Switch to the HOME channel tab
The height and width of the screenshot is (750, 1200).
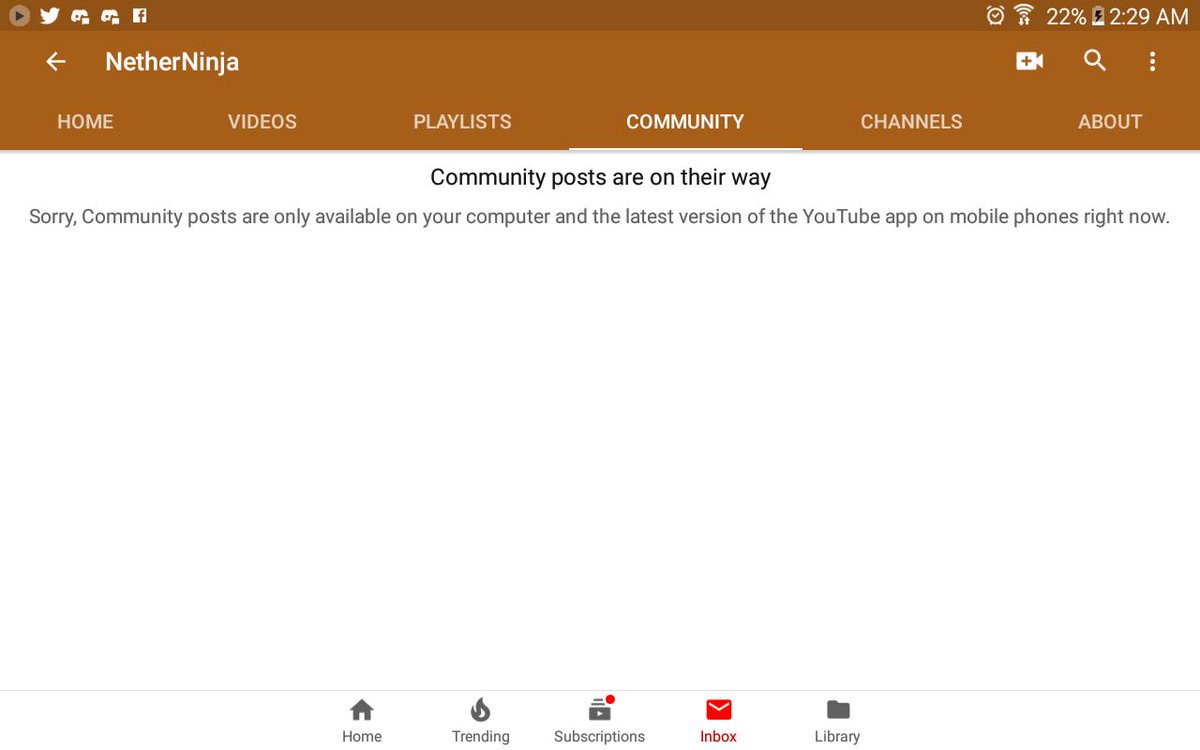85,122
